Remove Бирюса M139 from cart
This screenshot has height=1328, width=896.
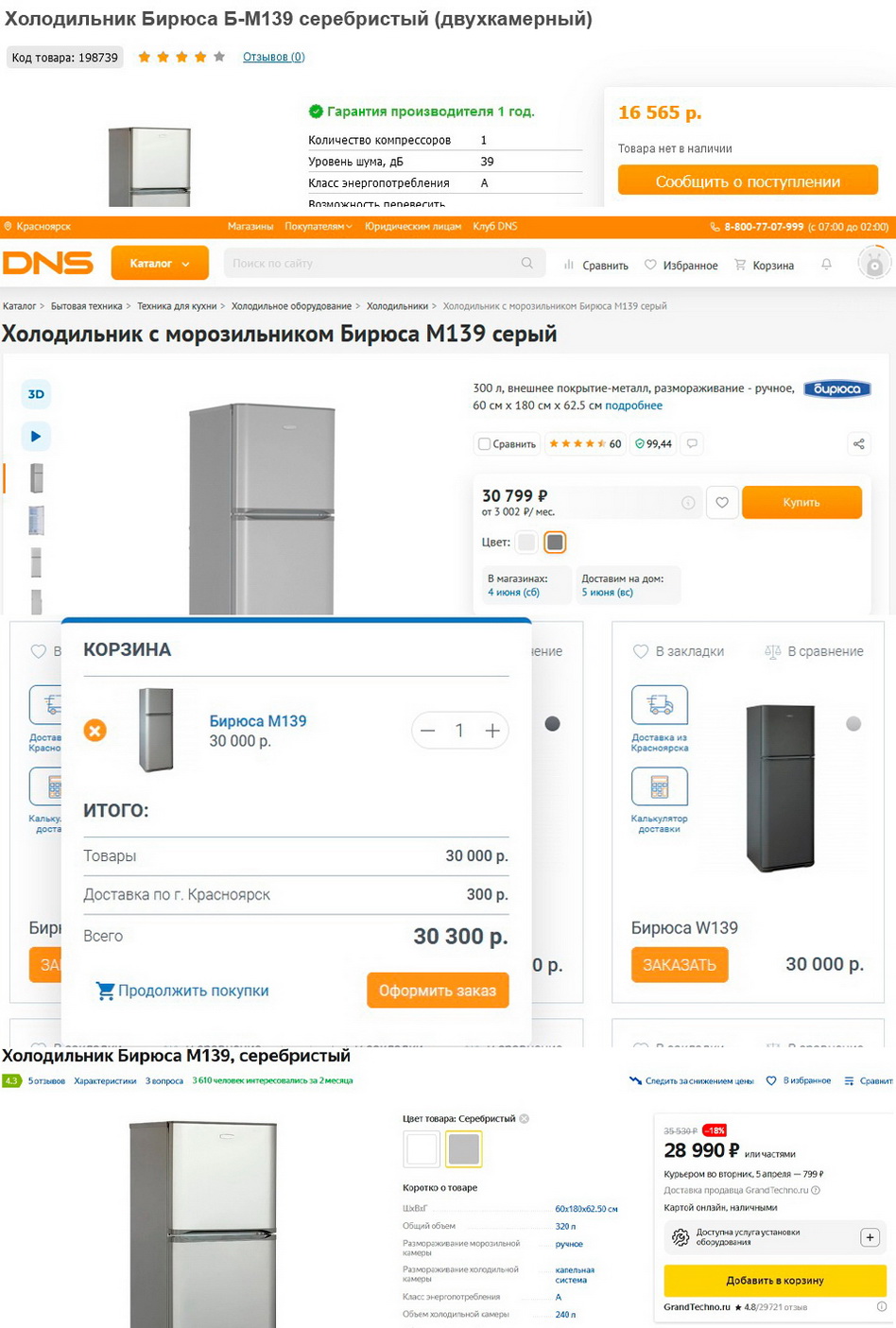click(95, 731)
